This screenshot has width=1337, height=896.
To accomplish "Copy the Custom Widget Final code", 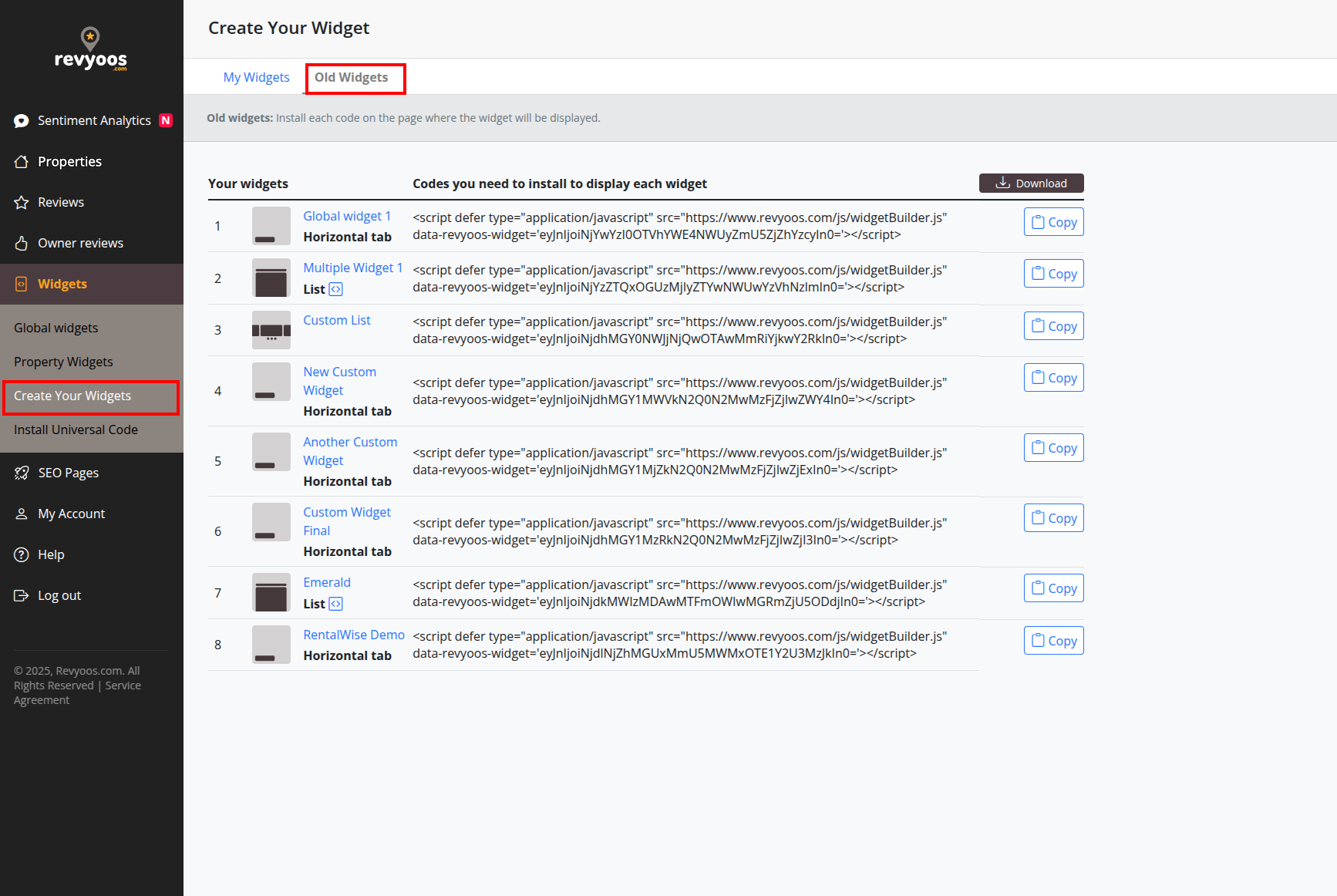I will (x=1054, y=518).
